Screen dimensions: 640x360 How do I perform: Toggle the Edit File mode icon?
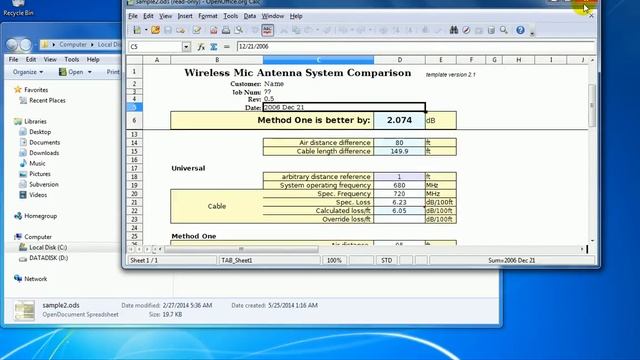pos(197,30)
